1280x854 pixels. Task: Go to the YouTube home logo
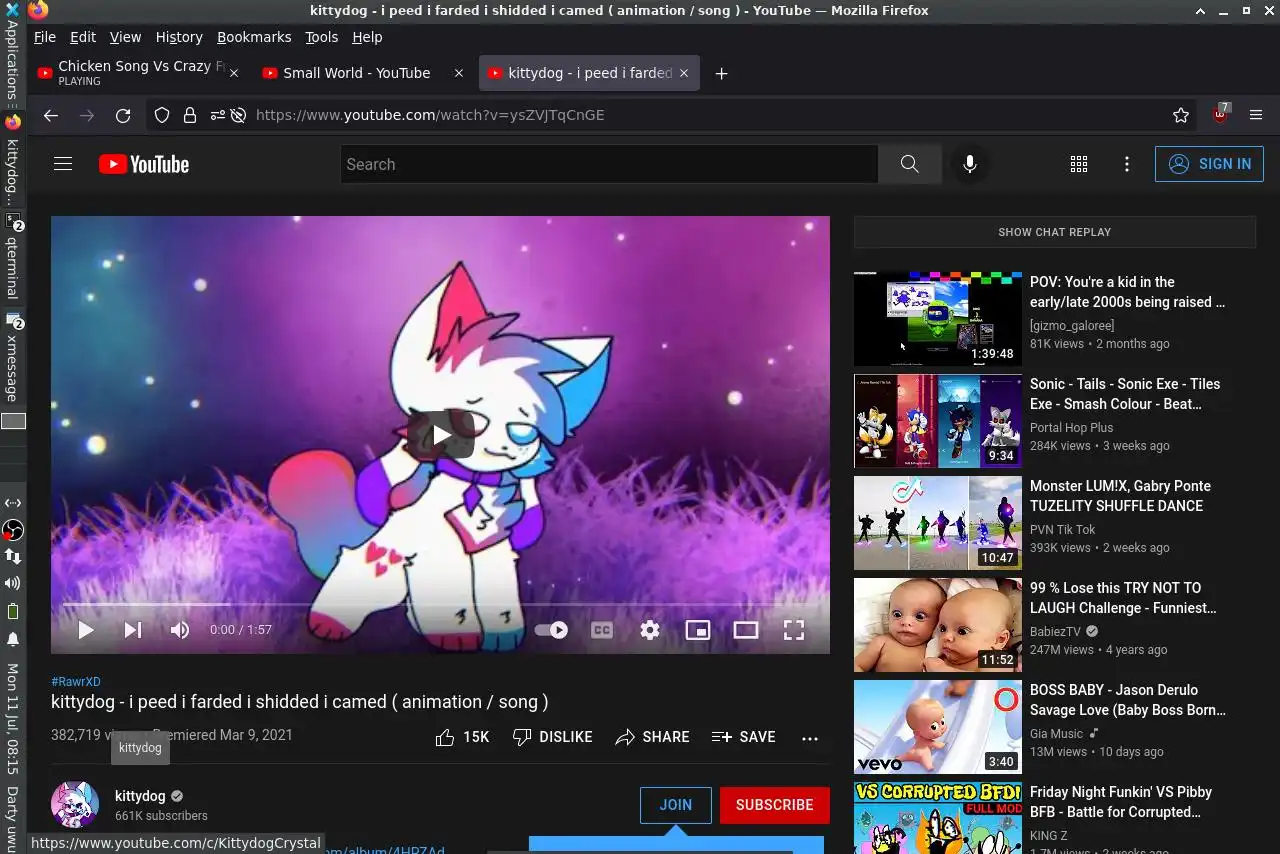(144, 164)
